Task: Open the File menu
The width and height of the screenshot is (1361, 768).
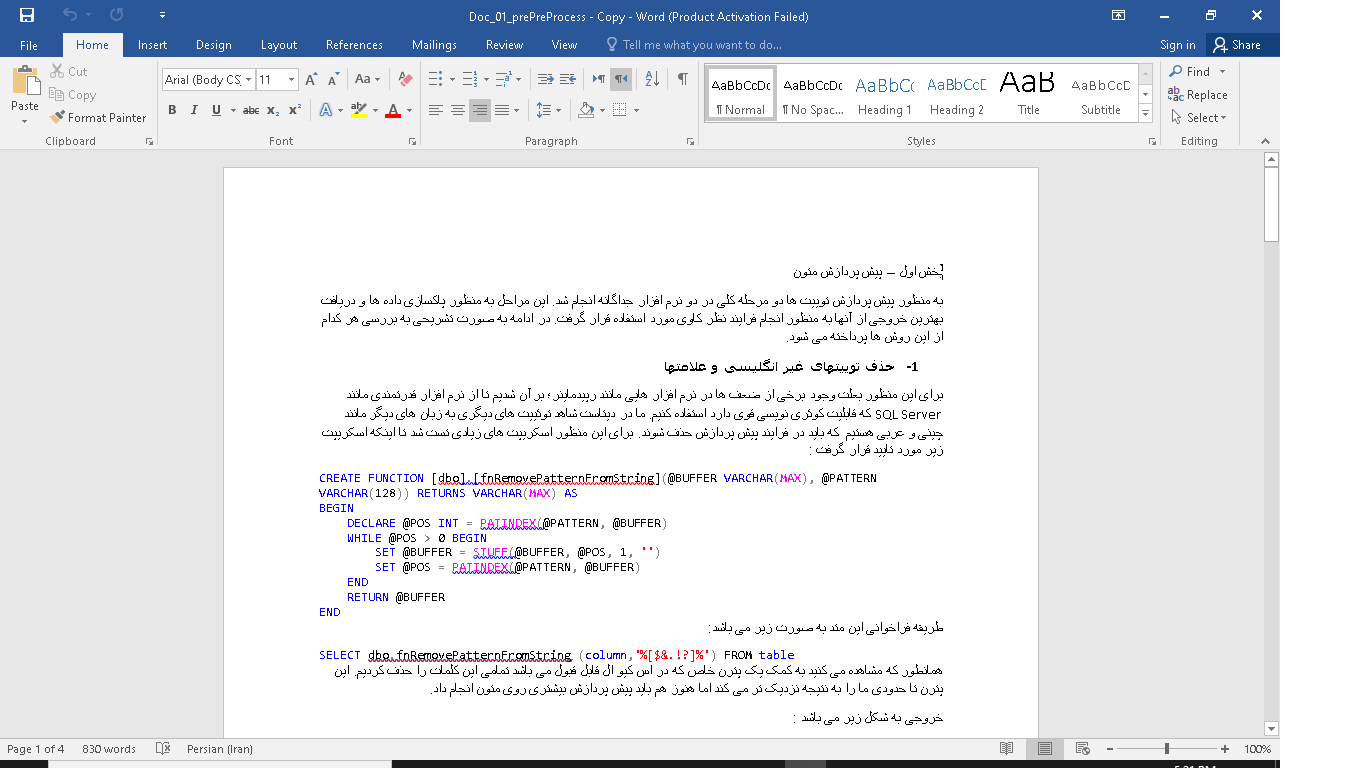Action: tap(29, 45)
